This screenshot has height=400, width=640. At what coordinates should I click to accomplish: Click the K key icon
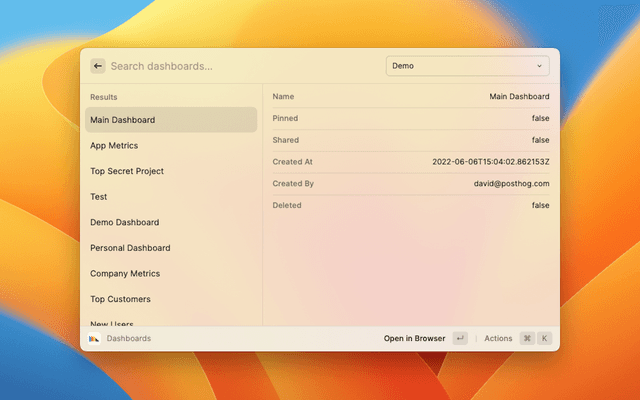coord(545,339)
